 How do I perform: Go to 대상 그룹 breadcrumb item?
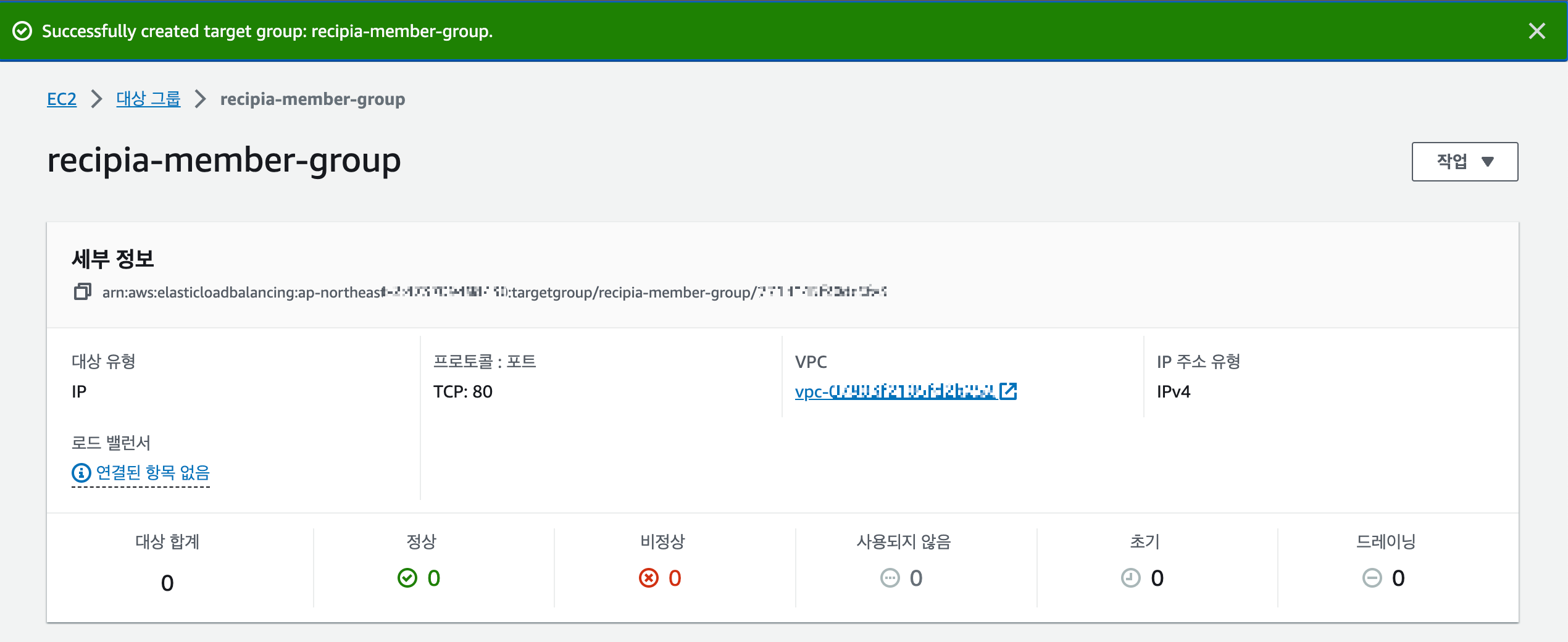pyautogui.click(x=148, y=99)
